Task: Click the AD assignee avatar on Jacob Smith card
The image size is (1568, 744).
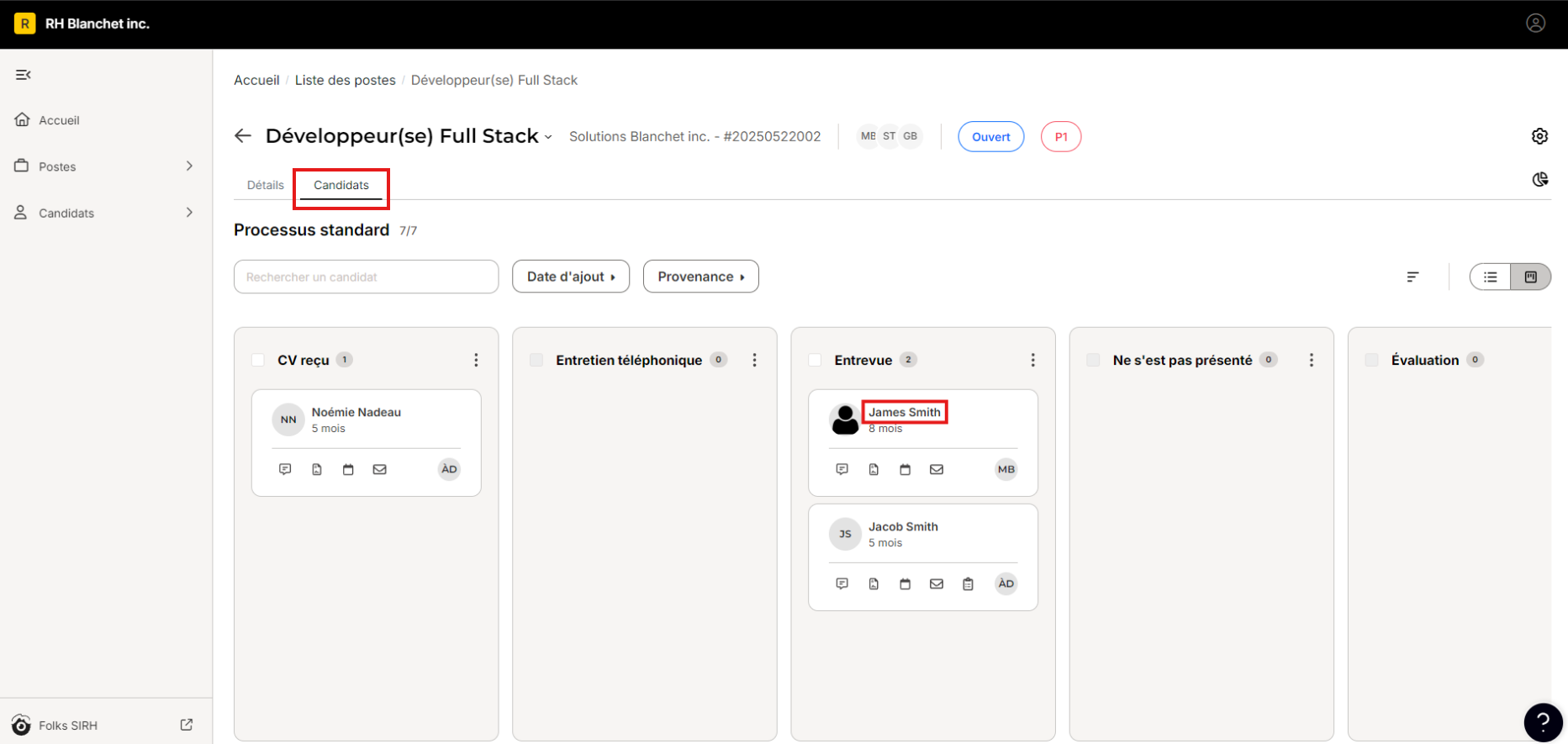Action: coord(1006,583)
